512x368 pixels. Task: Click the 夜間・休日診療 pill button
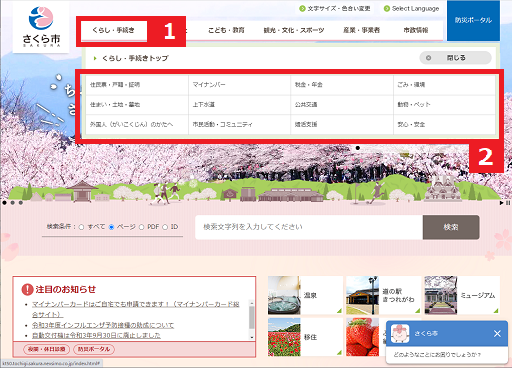point(46,349)
